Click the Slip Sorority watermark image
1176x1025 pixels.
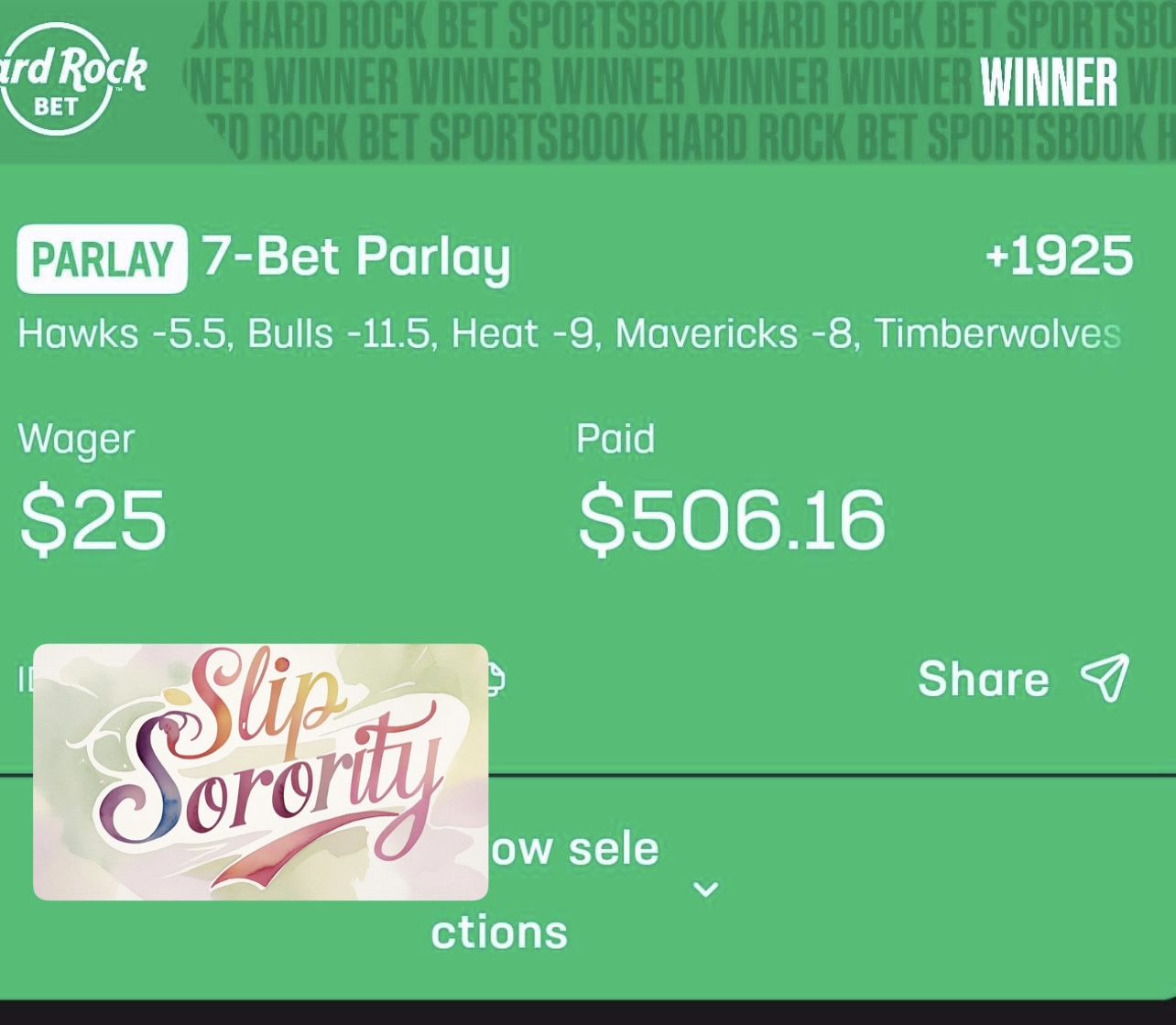click(260, 771)
